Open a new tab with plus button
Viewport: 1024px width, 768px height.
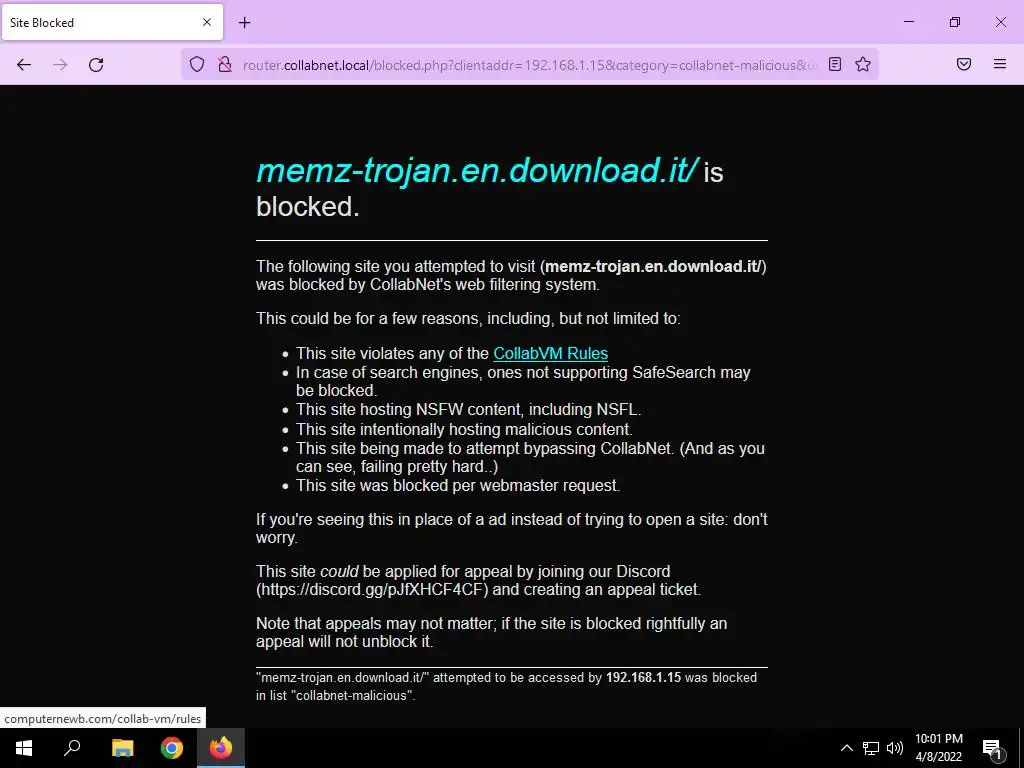click(x=244, y=23)
